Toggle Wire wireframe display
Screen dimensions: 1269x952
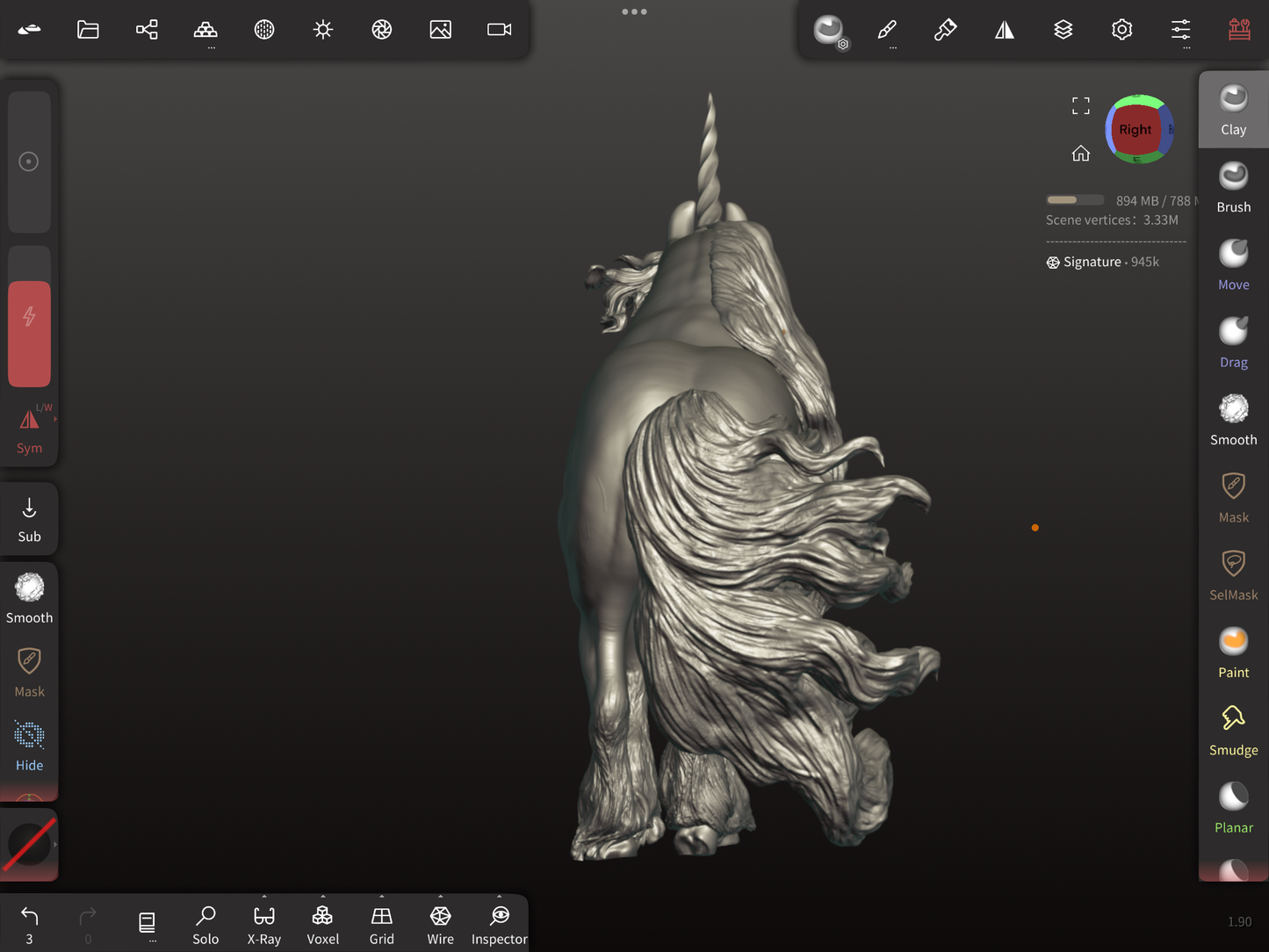point(440,925)
